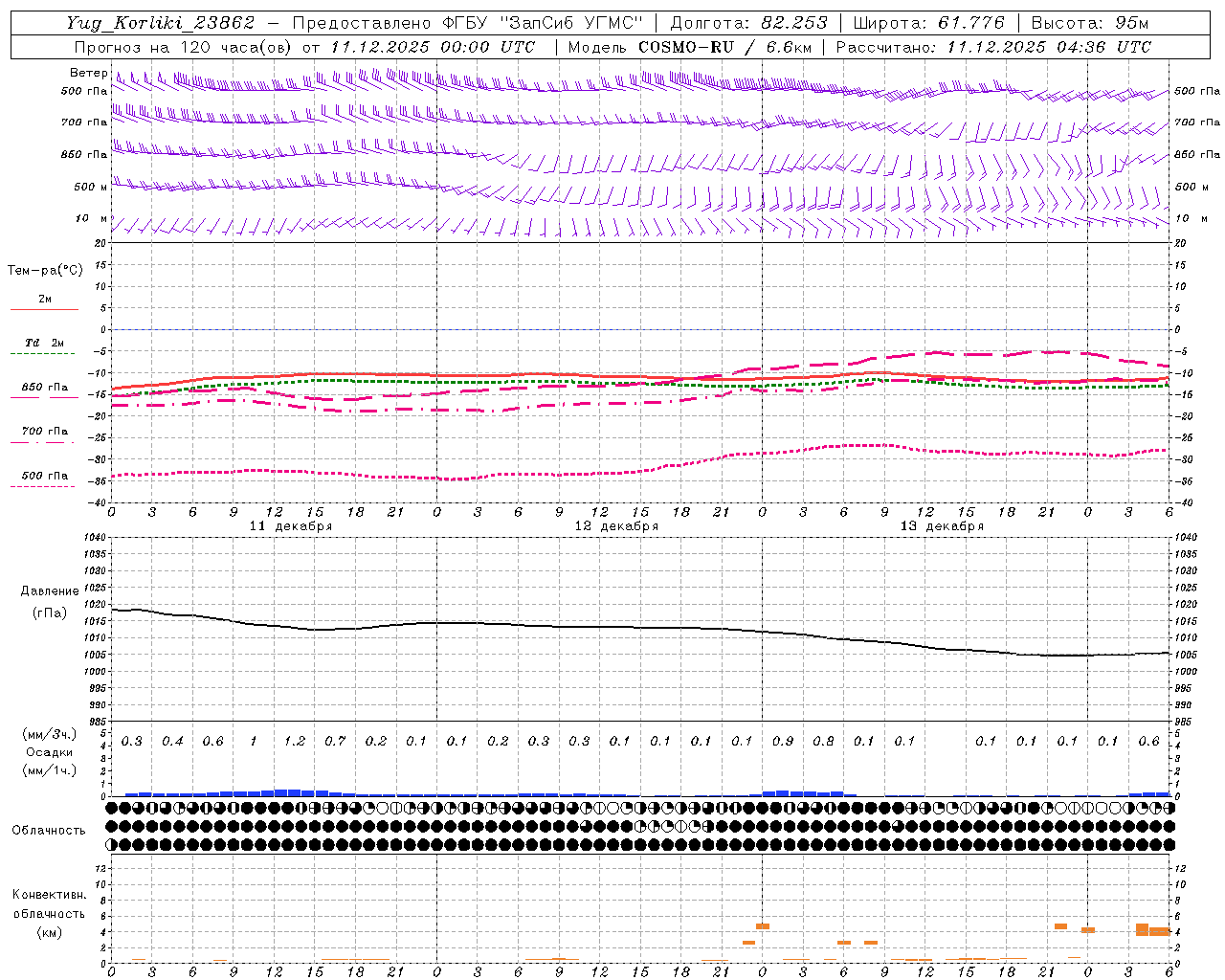This screenshot has width=1225, height=980.
Task: Click the 11 декабря date label
Action: point(291,526)
